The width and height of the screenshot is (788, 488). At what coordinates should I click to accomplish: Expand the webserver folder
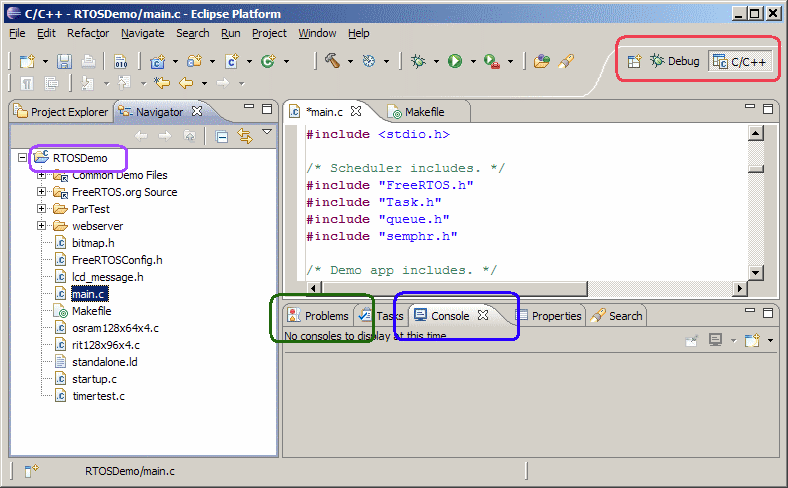pos(42,226)
